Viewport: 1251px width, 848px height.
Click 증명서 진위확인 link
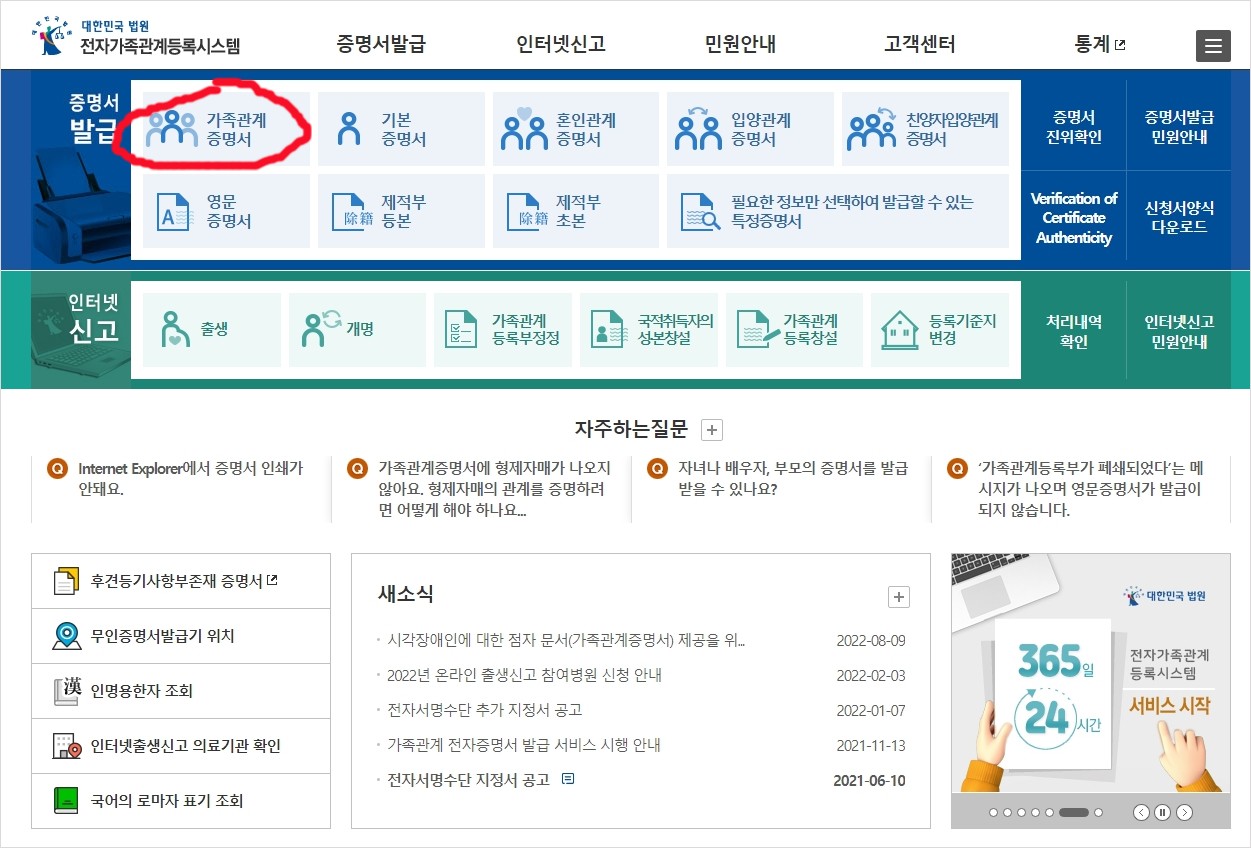click(x=1074, y=128)
